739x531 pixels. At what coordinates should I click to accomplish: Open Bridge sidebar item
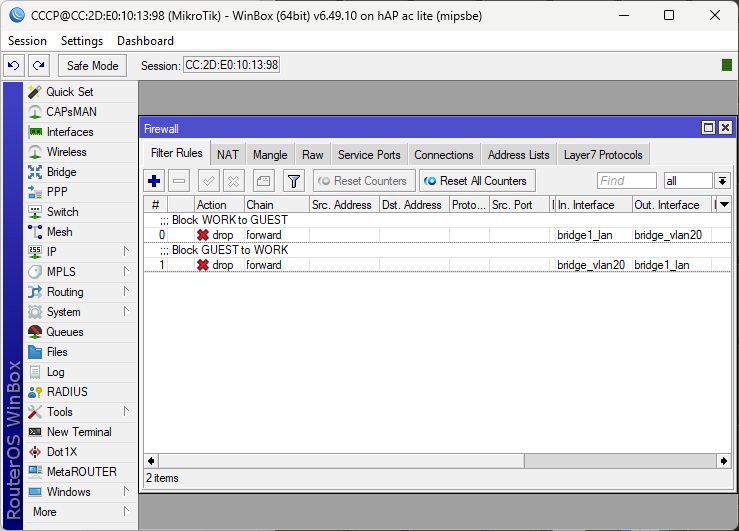coord(81,172)
